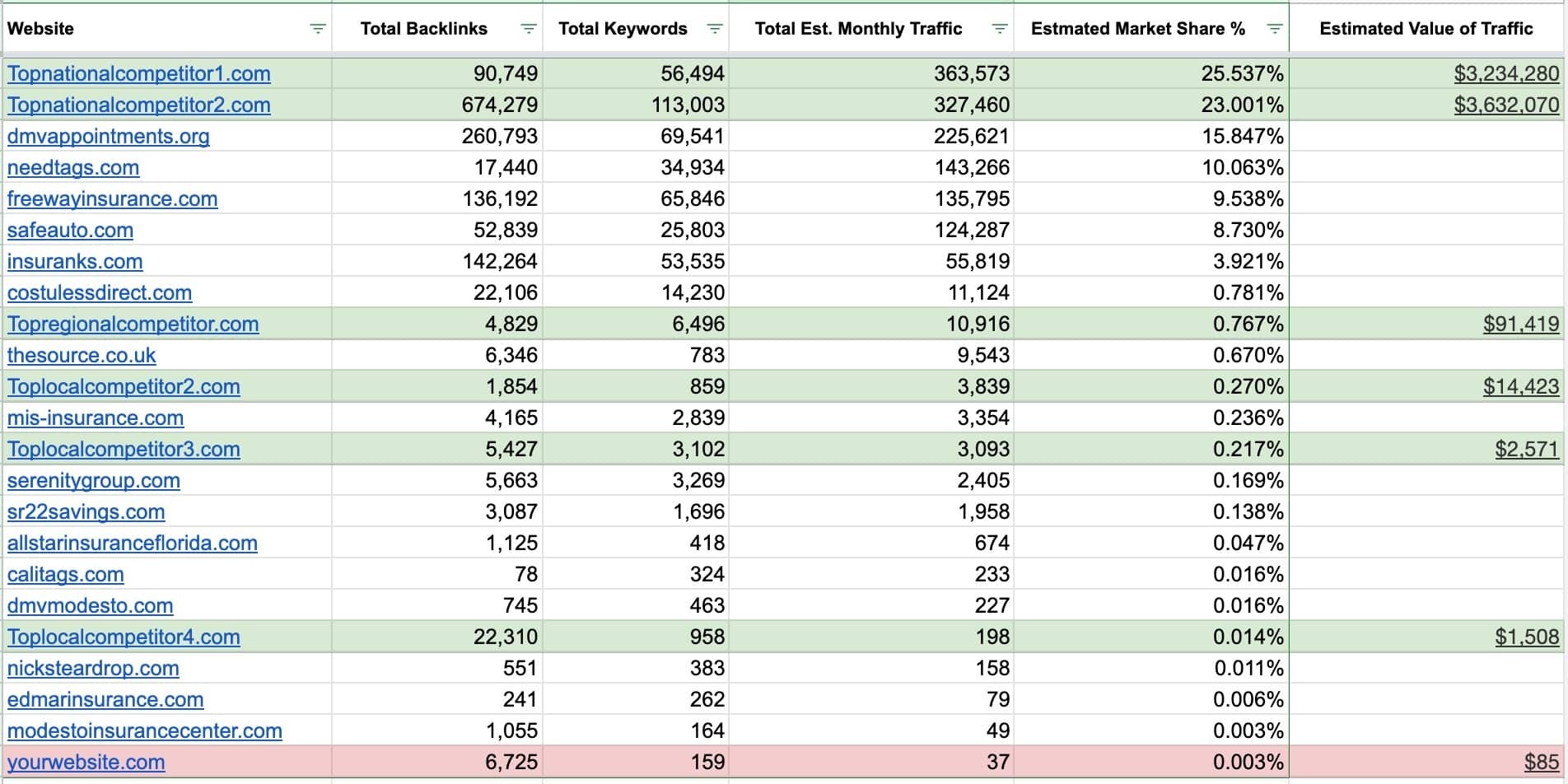Visit insuranks.com link
The image size is (1568, 784).
pyautogui.click(x=75, y=262)
